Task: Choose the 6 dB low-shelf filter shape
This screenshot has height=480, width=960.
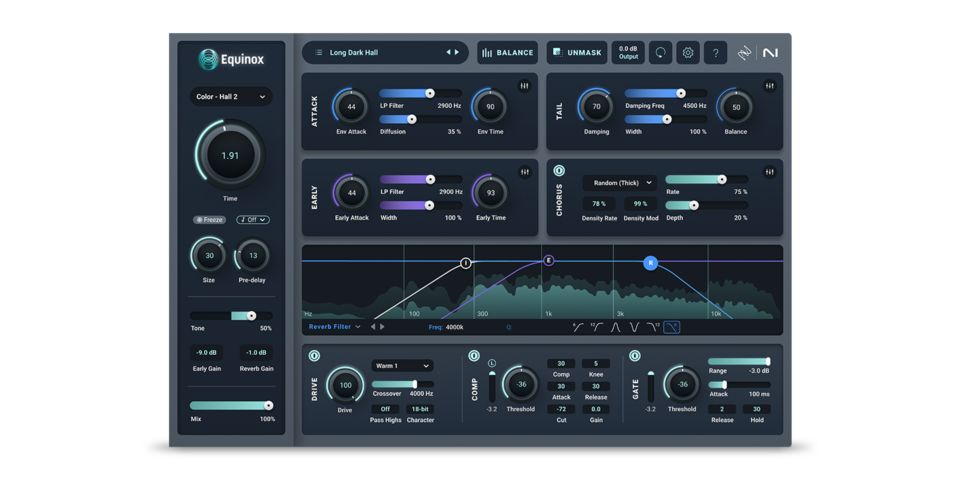Action: click(577, 327)
